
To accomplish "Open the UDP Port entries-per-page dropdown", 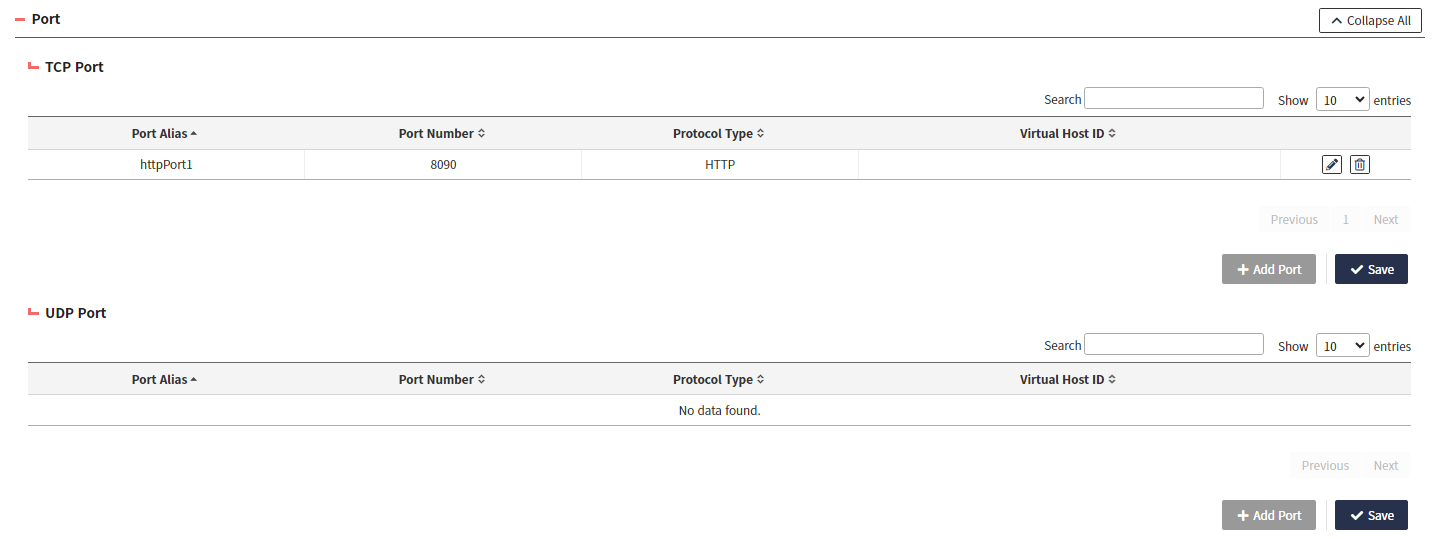I will click(x=1342, y=345).
